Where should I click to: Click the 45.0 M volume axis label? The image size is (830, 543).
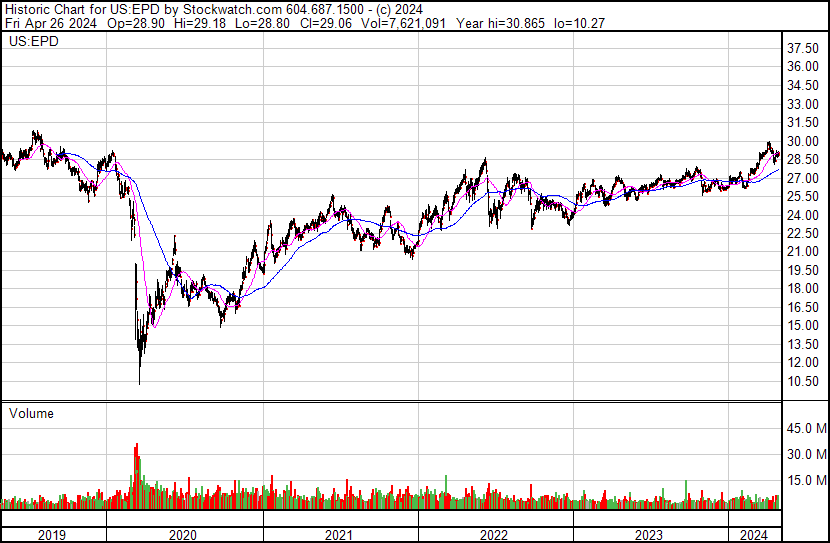[x=805, y=429]
